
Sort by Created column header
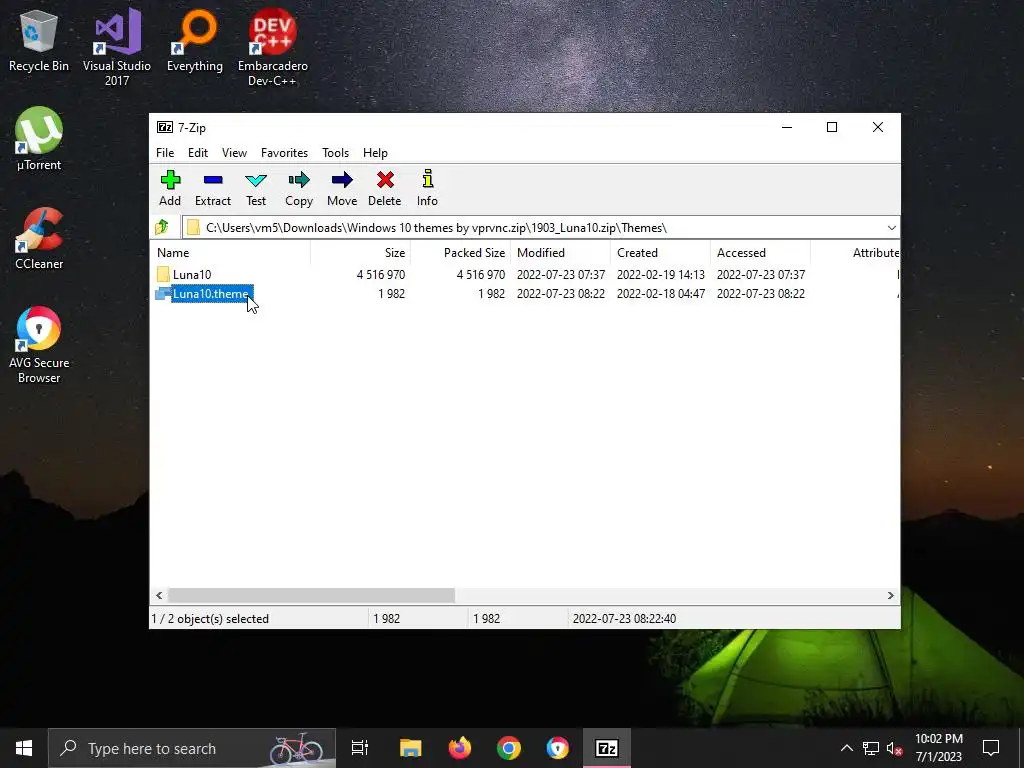click(x=660, y=253)
